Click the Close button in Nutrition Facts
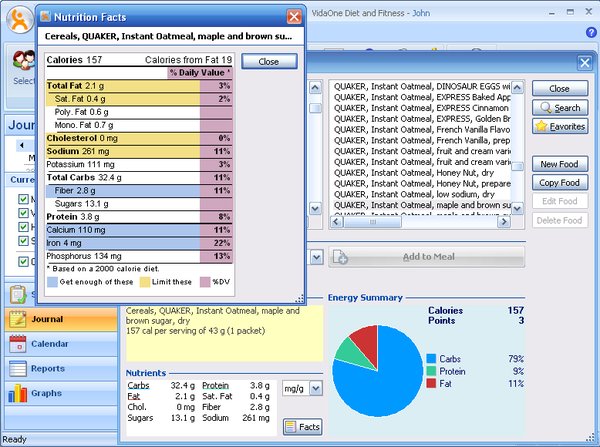 269,62
